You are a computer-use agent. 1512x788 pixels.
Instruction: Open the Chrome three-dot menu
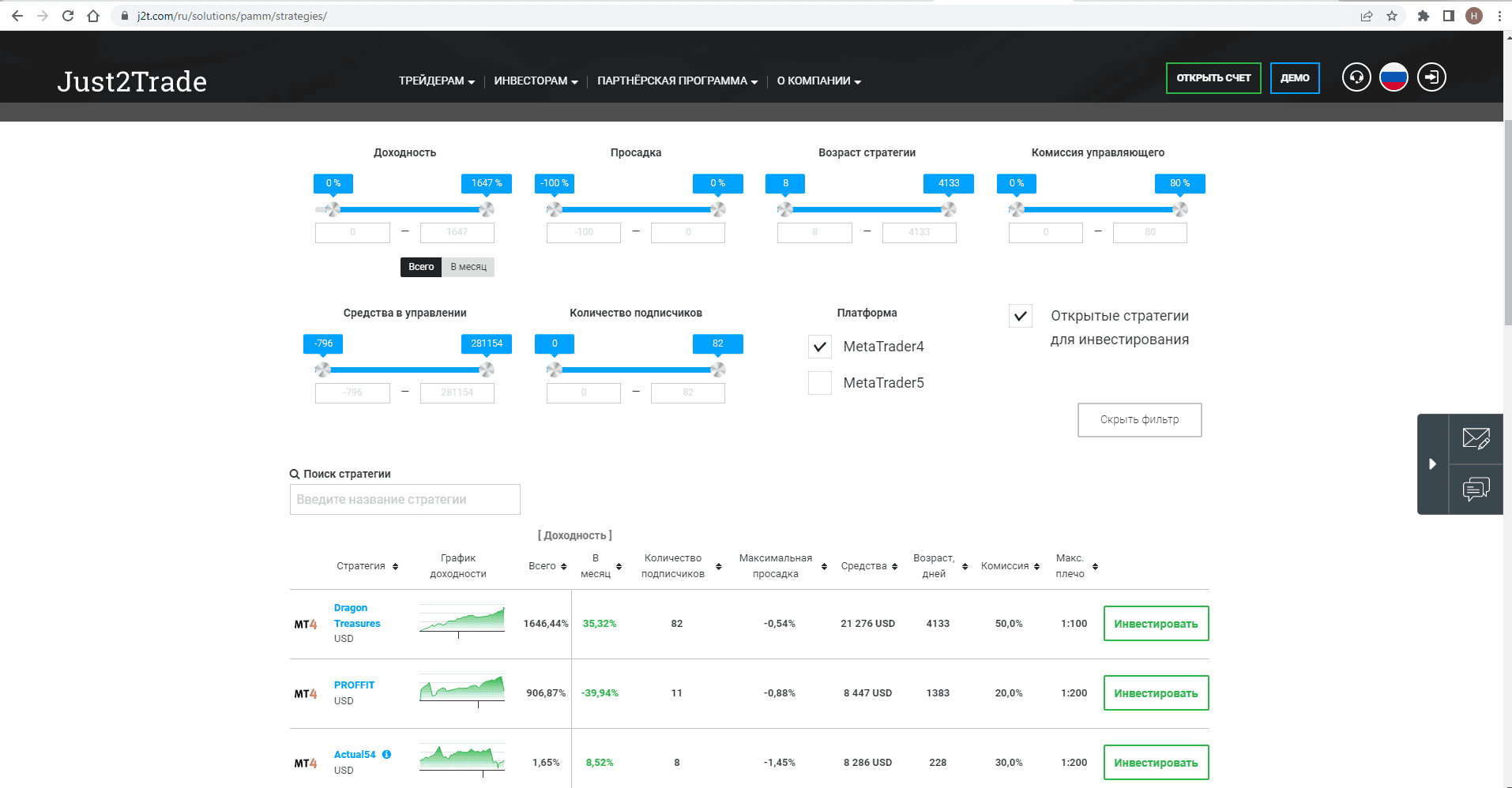[1499, 16]
